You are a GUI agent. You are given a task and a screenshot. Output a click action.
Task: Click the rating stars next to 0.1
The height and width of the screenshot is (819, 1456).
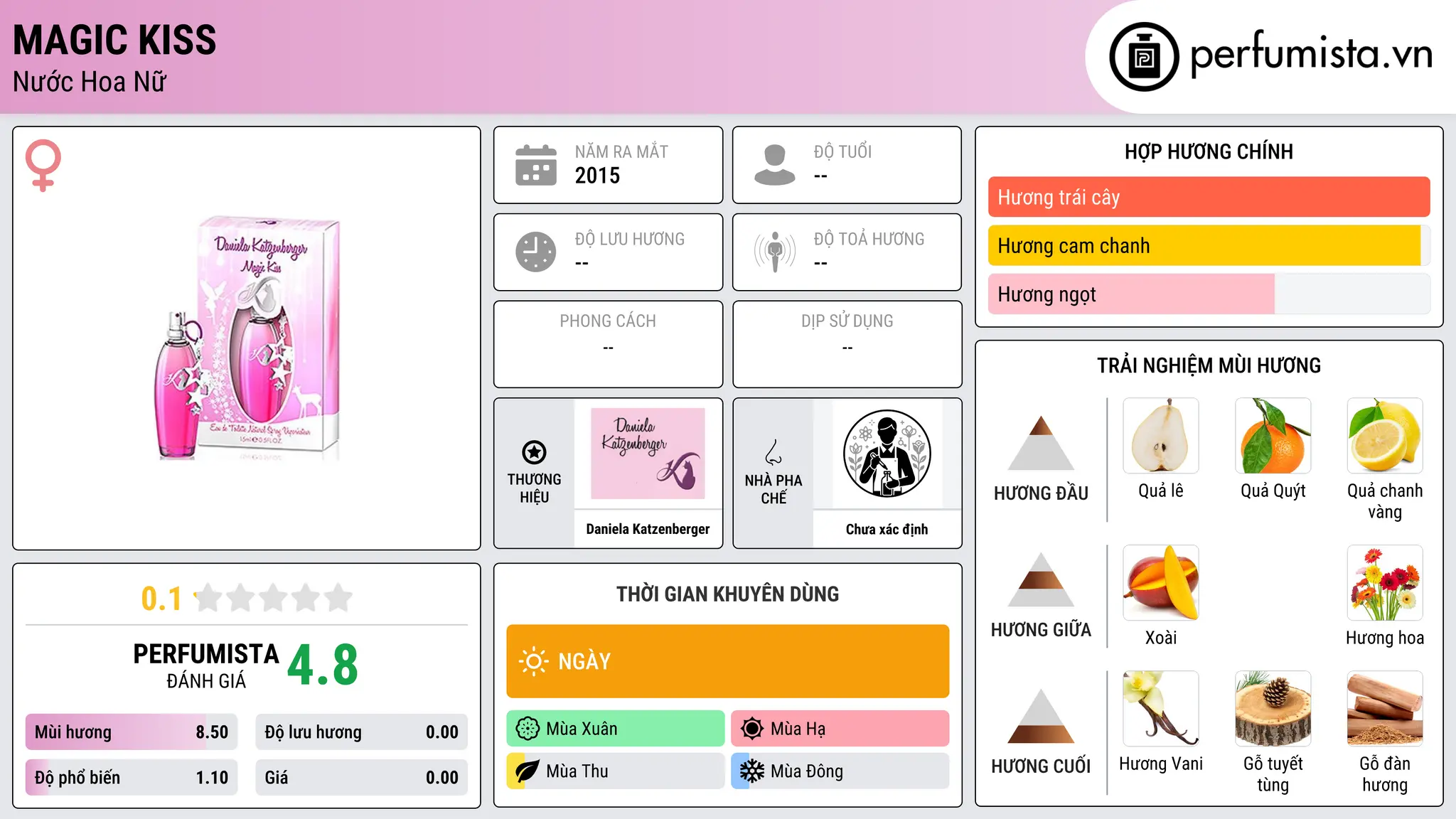click(274, 598)
